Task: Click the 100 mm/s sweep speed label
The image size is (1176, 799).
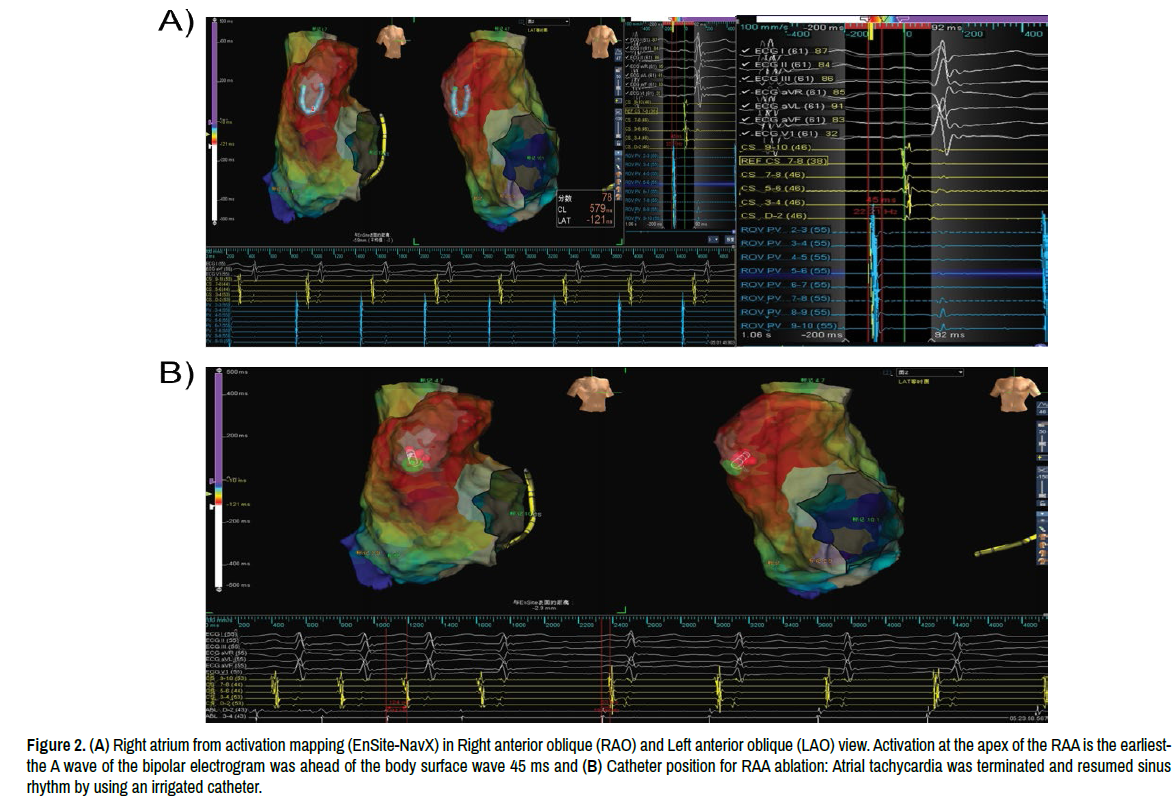Action: pyautogui.click(x=764, y=27)
